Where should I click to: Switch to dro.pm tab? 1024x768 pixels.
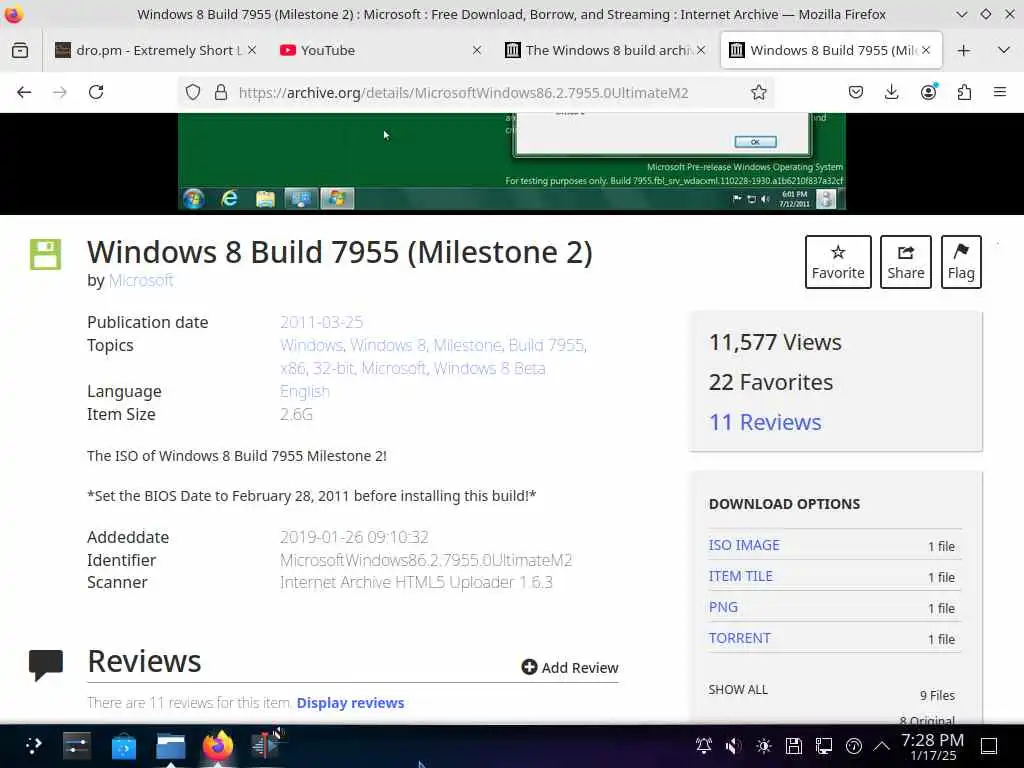(155, 50)
